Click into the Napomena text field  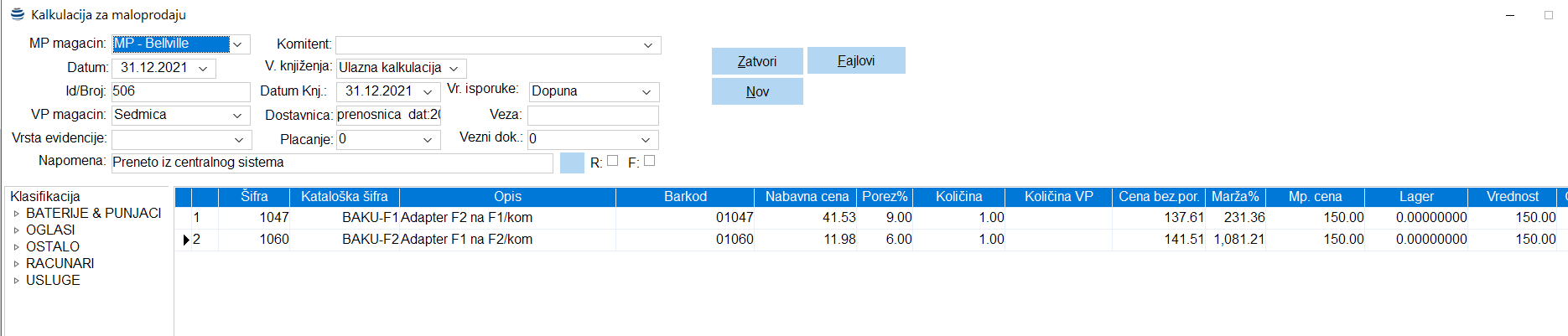[332, 163]
